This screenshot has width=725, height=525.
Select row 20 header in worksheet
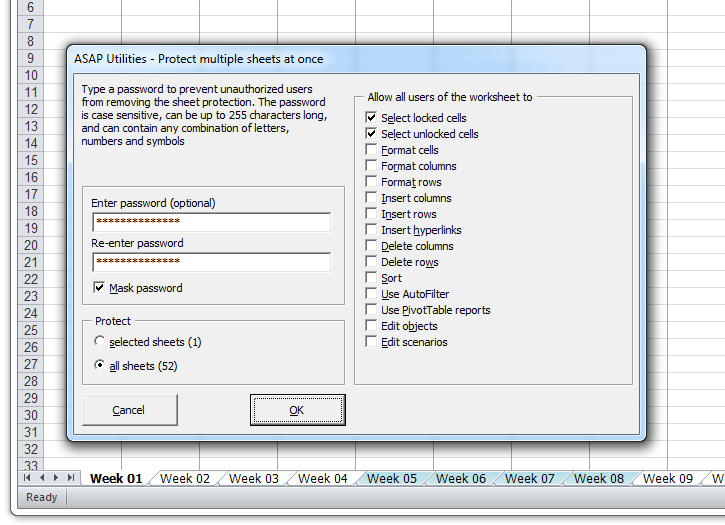[x=31, y=245]
